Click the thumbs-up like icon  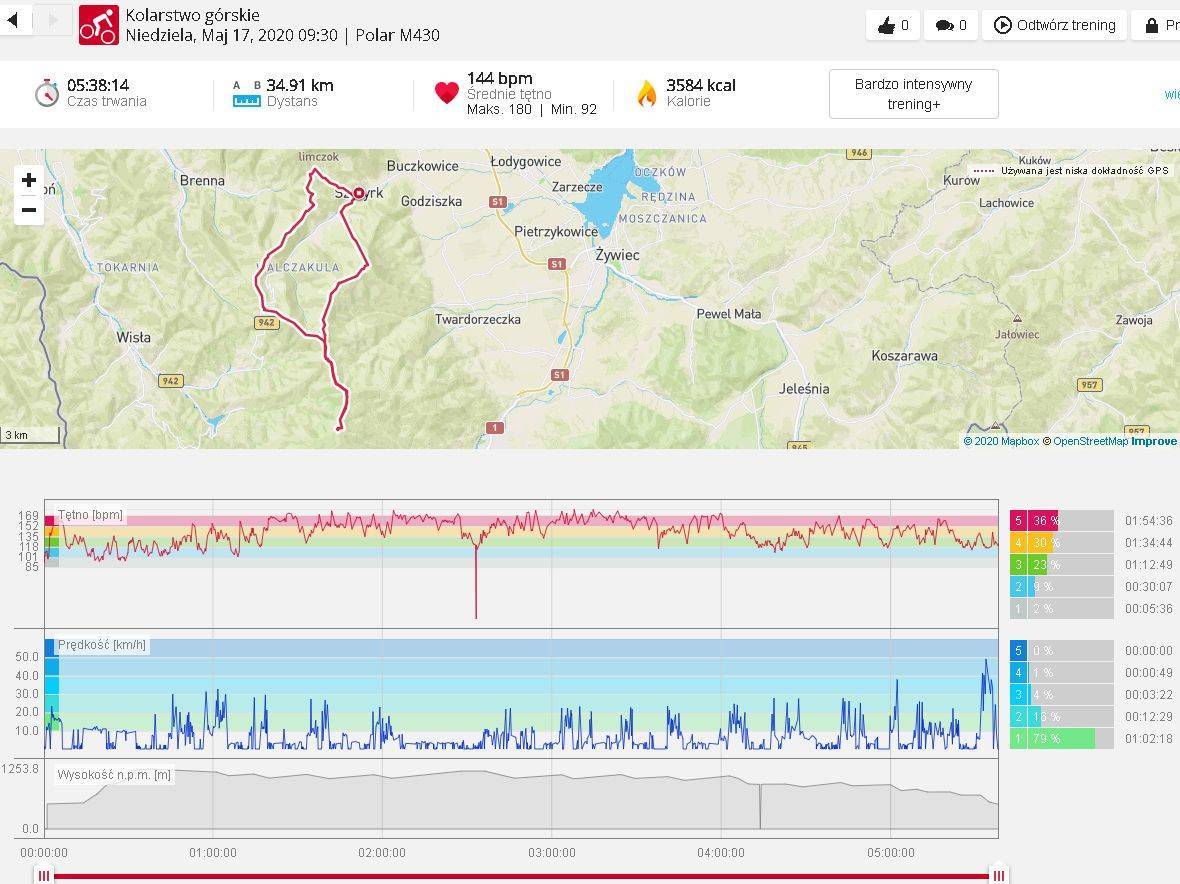click(886, 25)
